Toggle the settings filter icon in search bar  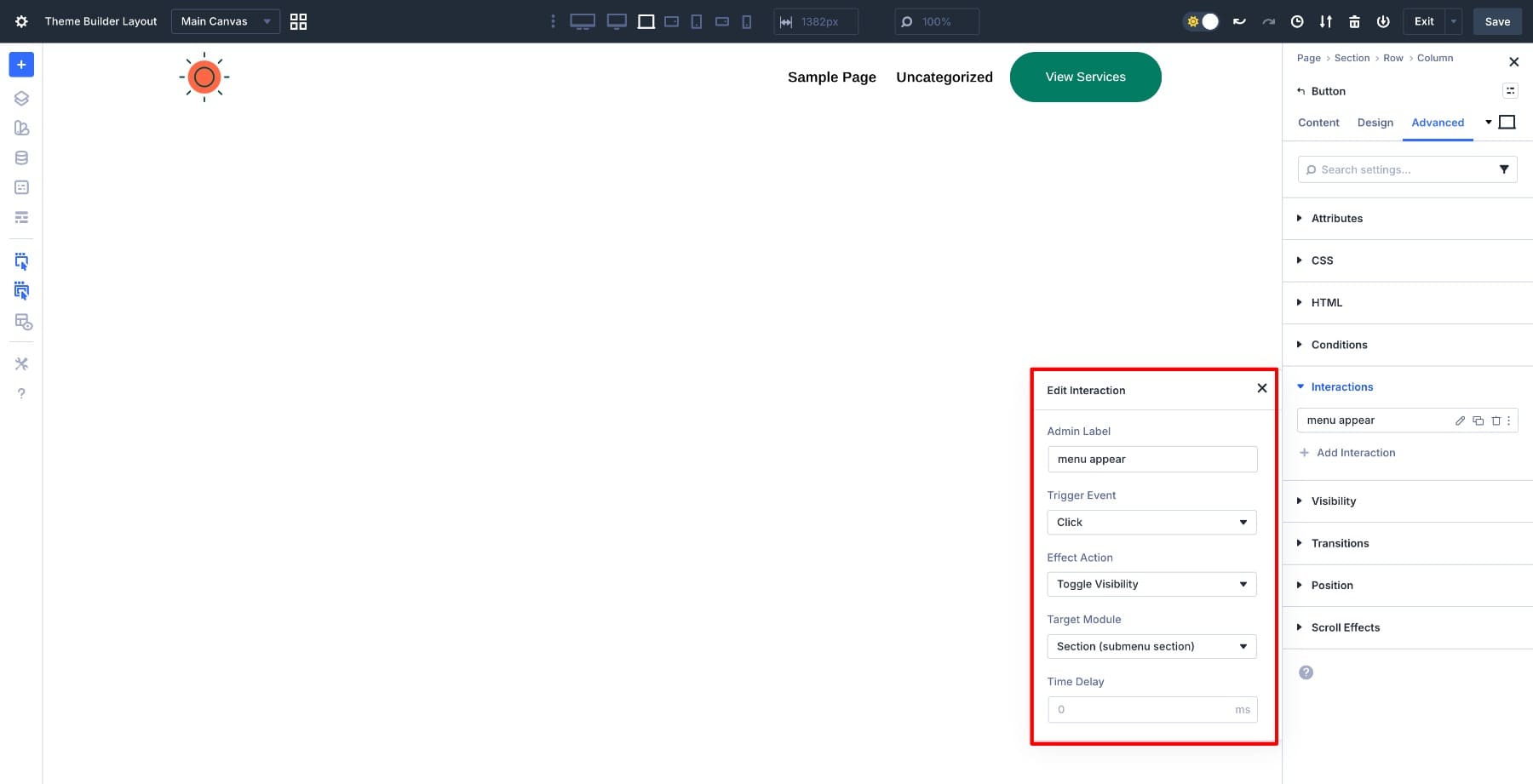coord(1505,169)
